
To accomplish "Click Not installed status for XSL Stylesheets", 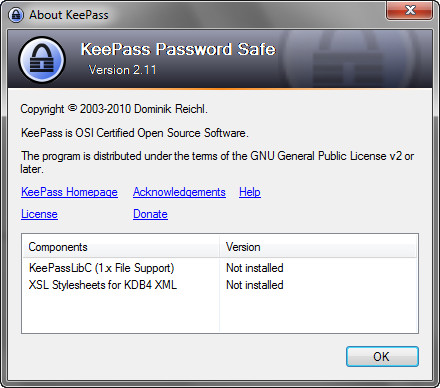I will pyautogui.click(x=255, y=285).
